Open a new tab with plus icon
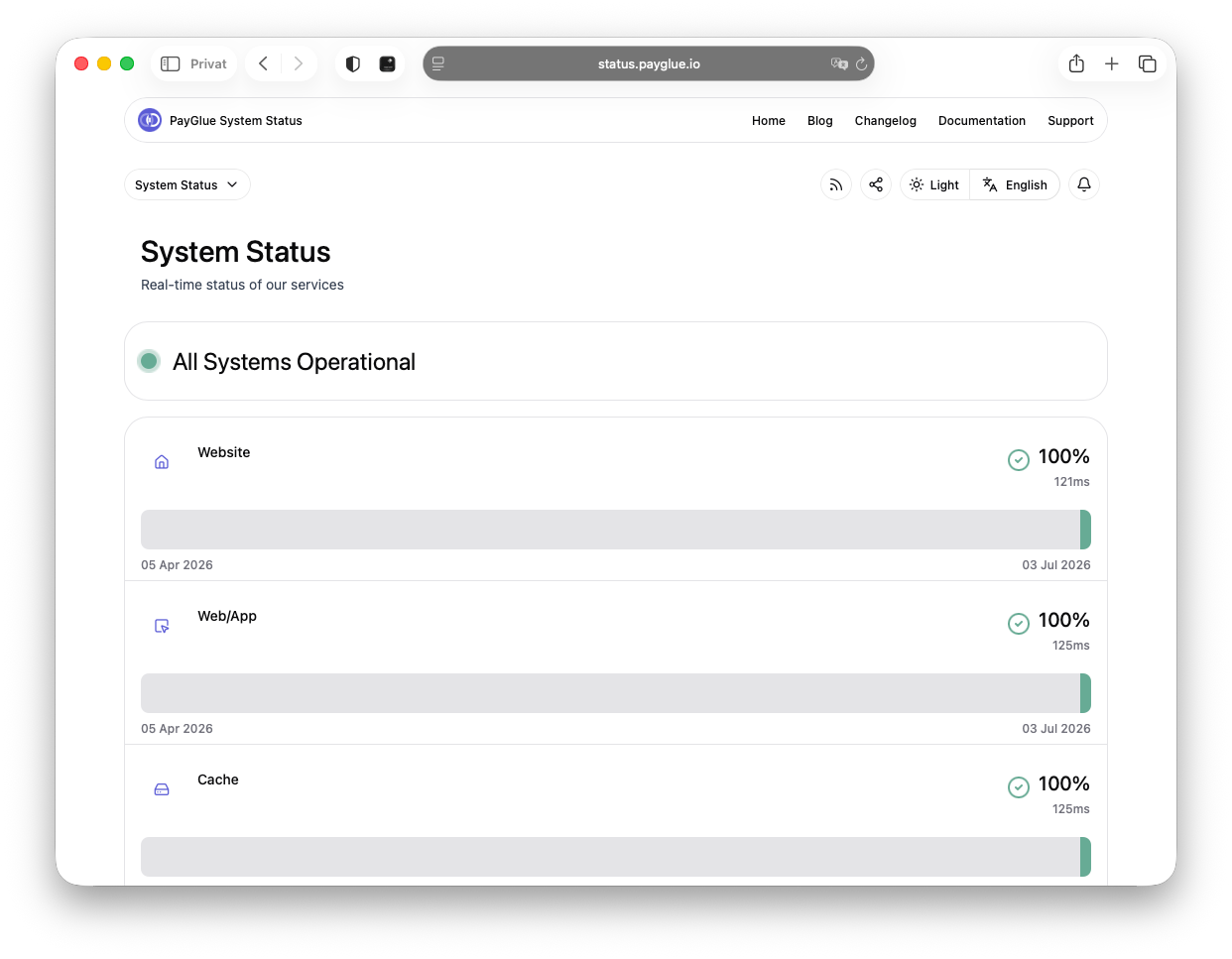 [x=1112, y=63]
